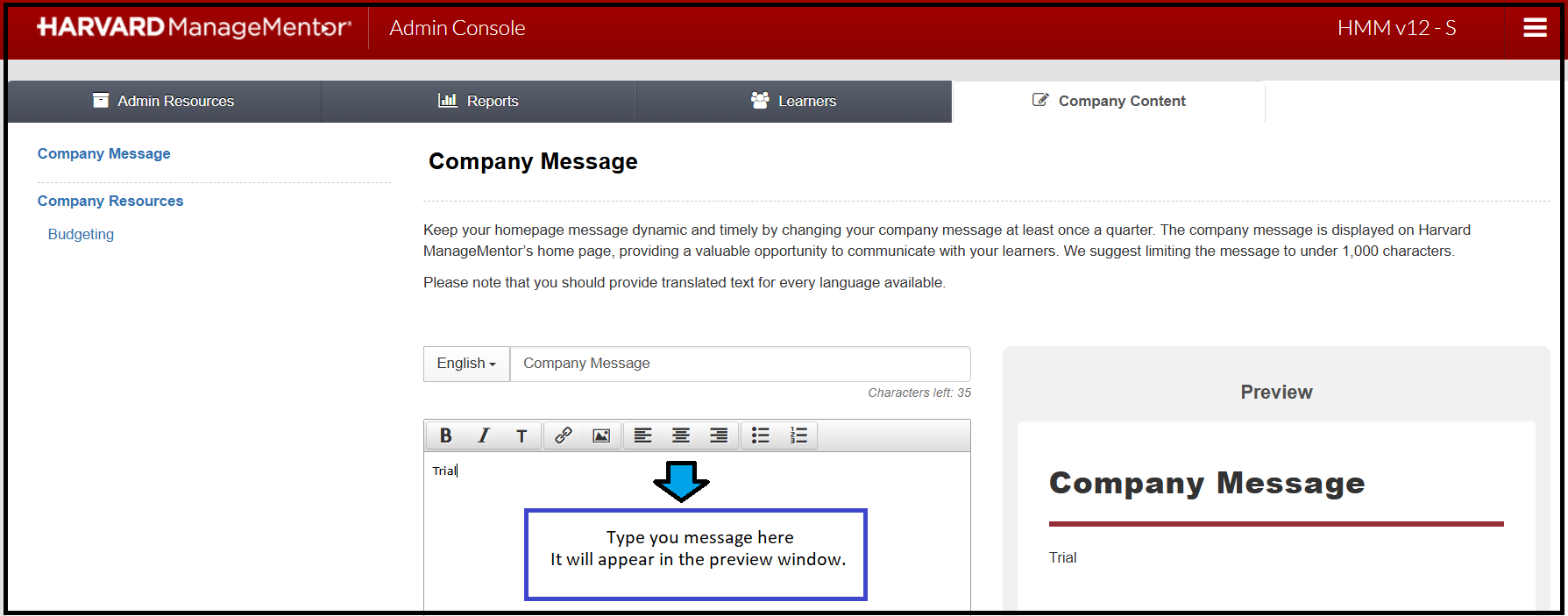Open the hamburger menu

click(x=1535, y=28)
